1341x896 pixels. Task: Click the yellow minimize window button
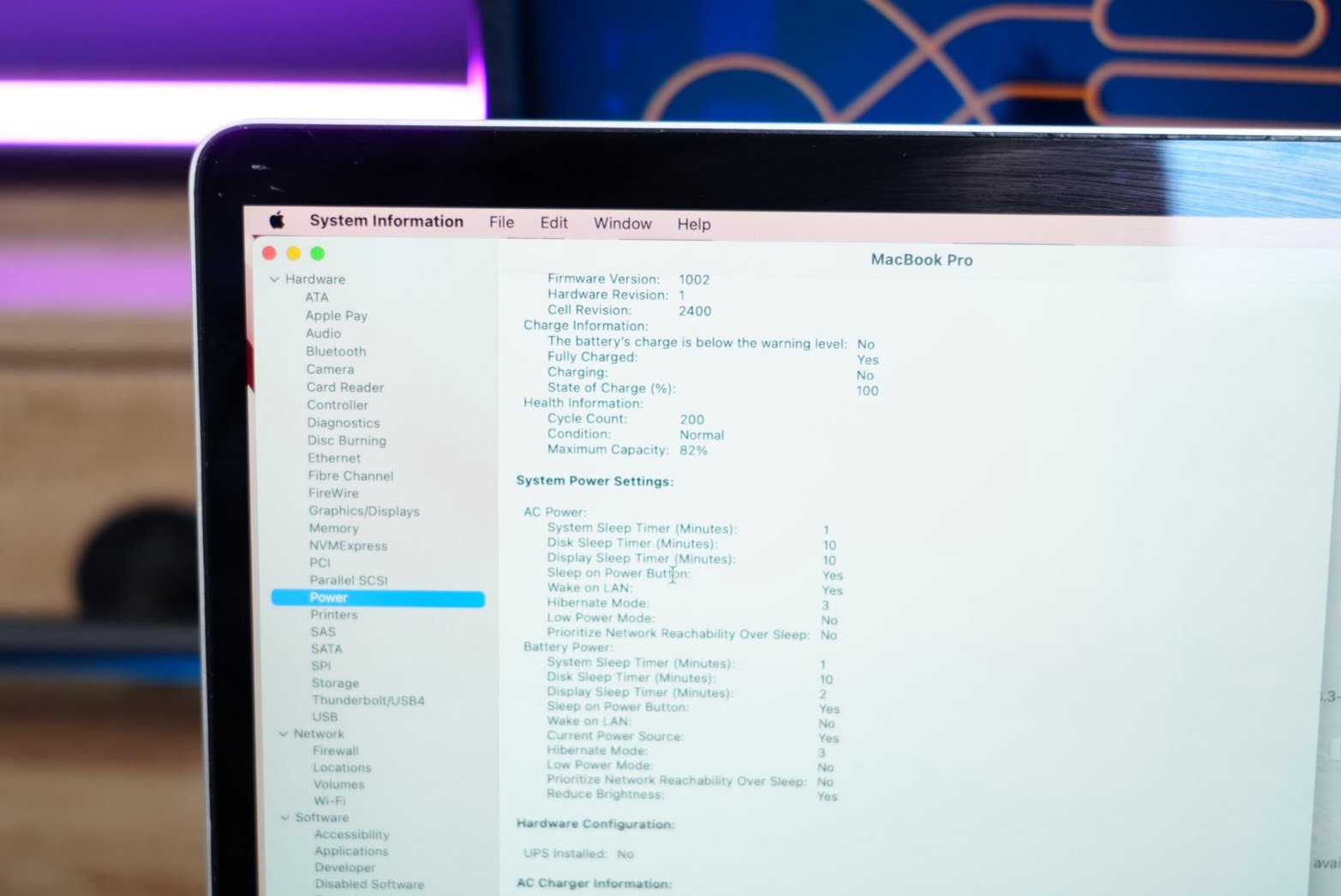click(294, 253)
